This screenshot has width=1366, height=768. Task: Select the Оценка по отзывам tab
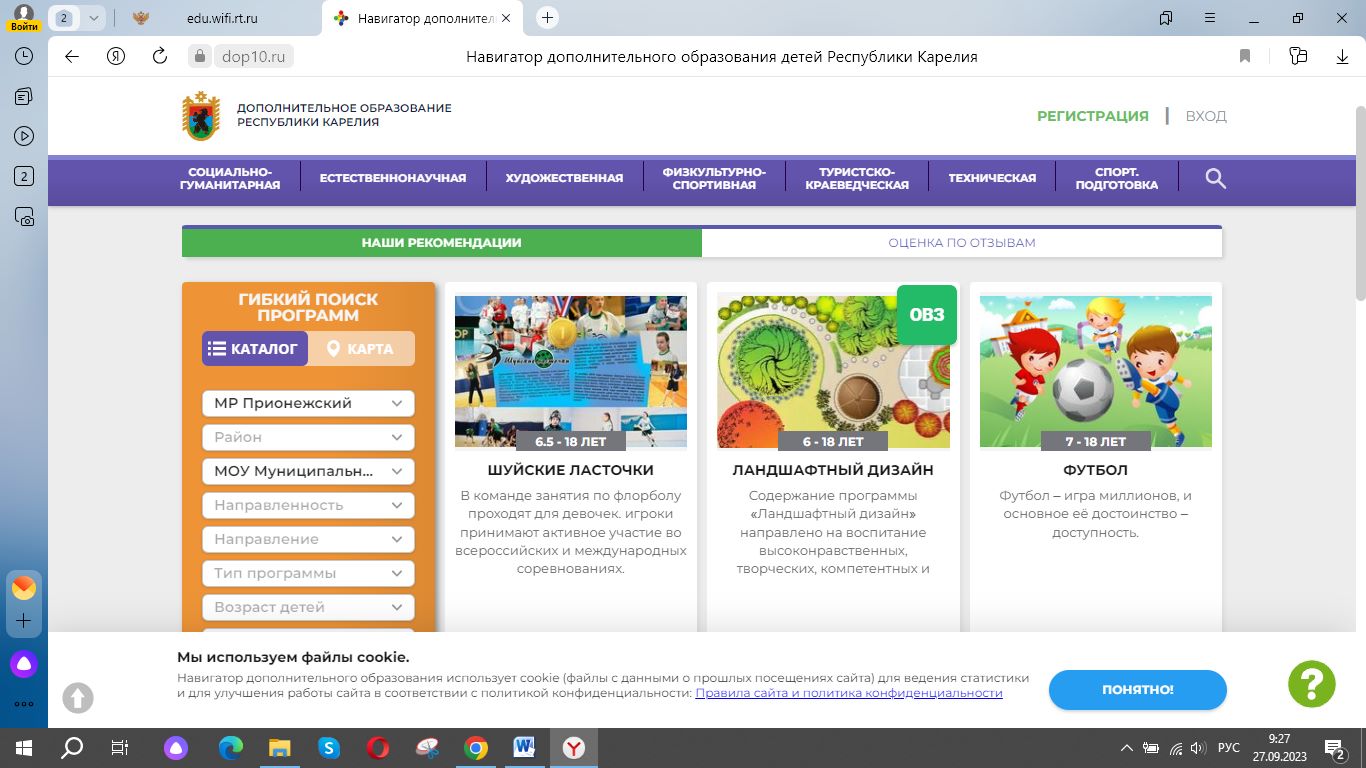point(961,243)
